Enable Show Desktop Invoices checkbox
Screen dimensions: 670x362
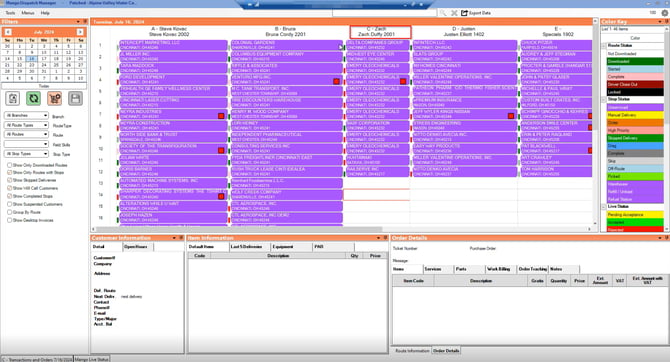click(x=9, y=220)
